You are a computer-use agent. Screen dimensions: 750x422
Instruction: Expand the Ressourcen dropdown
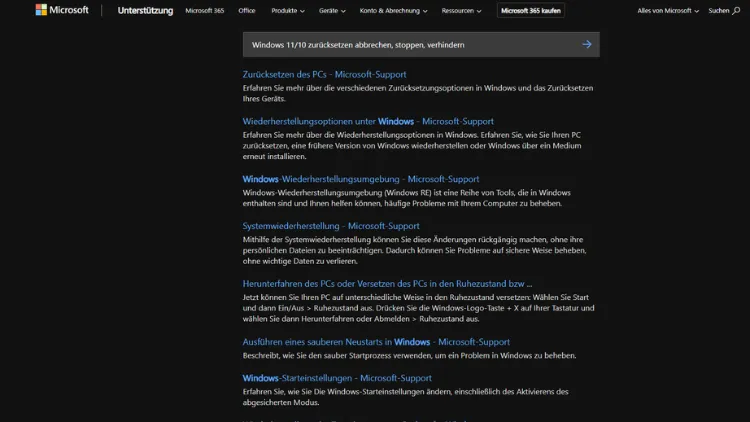(x=462, y=11)
